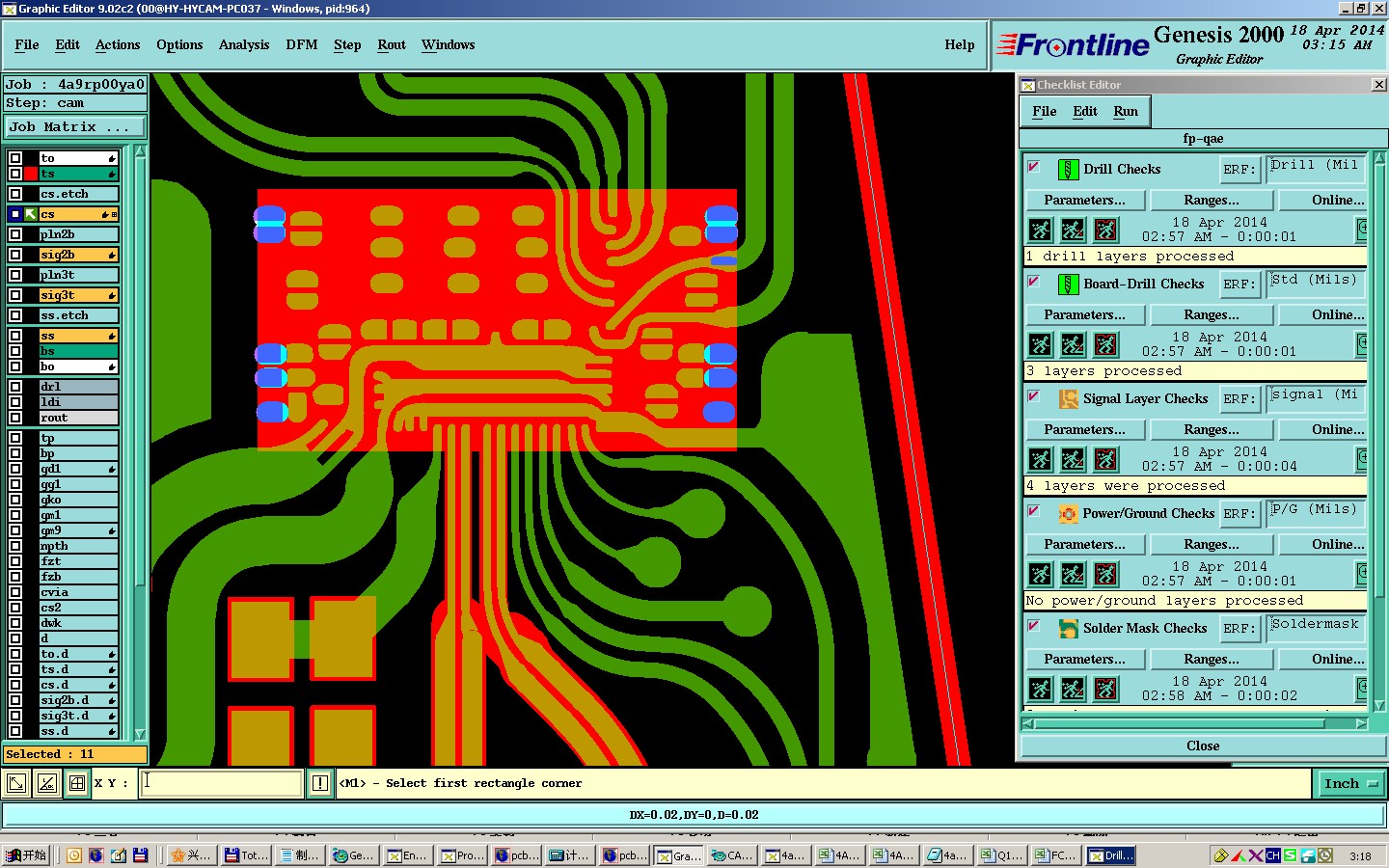
Task: Click the green drill icon of Drill Checks
Action: coord(1068,170)
